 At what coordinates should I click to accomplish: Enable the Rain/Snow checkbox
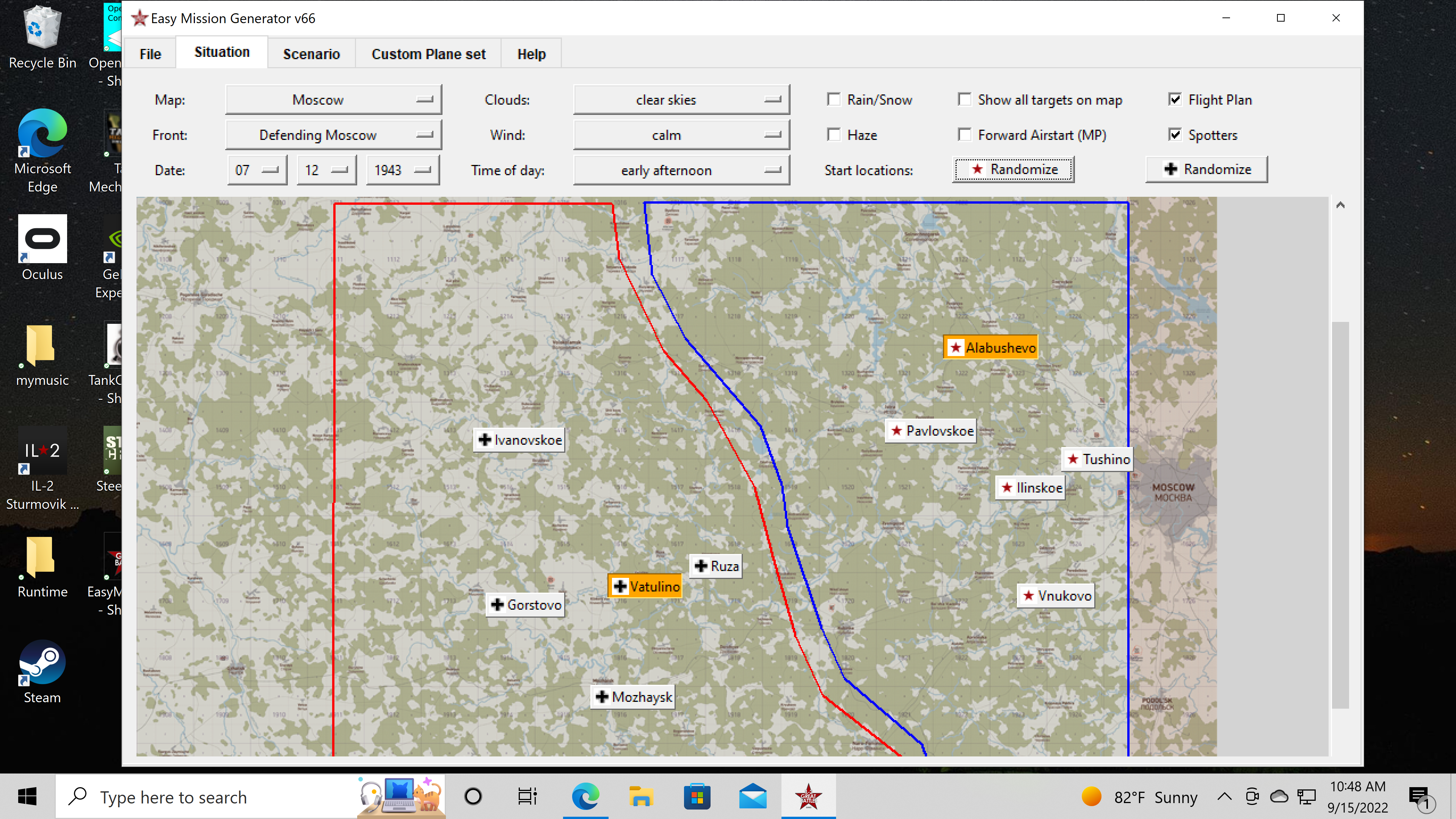834,99
